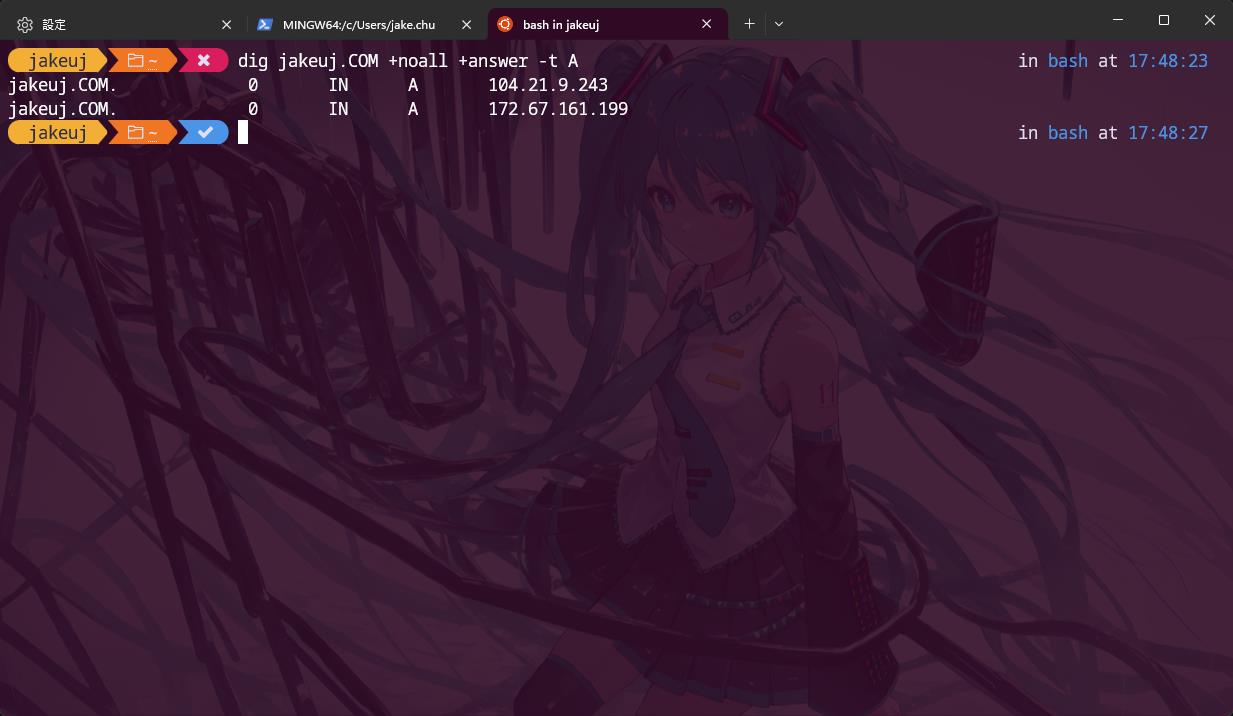
Task: Click bash label beside 17:48:23
Action: pos(1068,61)
